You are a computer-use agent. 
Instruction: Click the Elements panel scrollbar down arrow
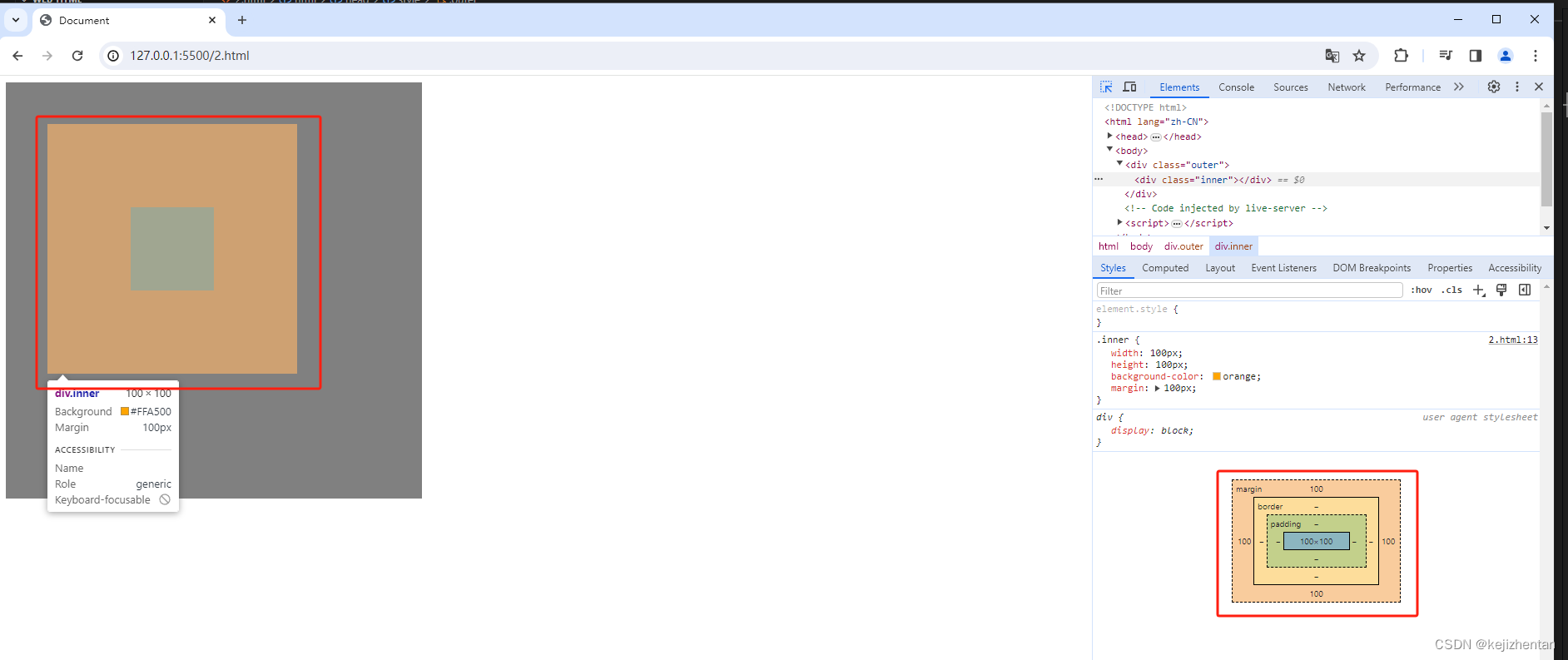point(1546,227)
